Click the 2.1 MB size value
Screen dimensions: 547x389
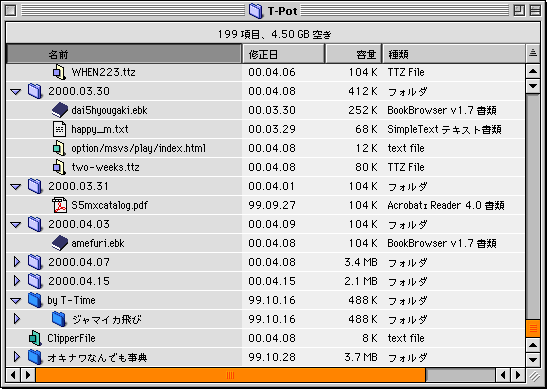(361, 281)
